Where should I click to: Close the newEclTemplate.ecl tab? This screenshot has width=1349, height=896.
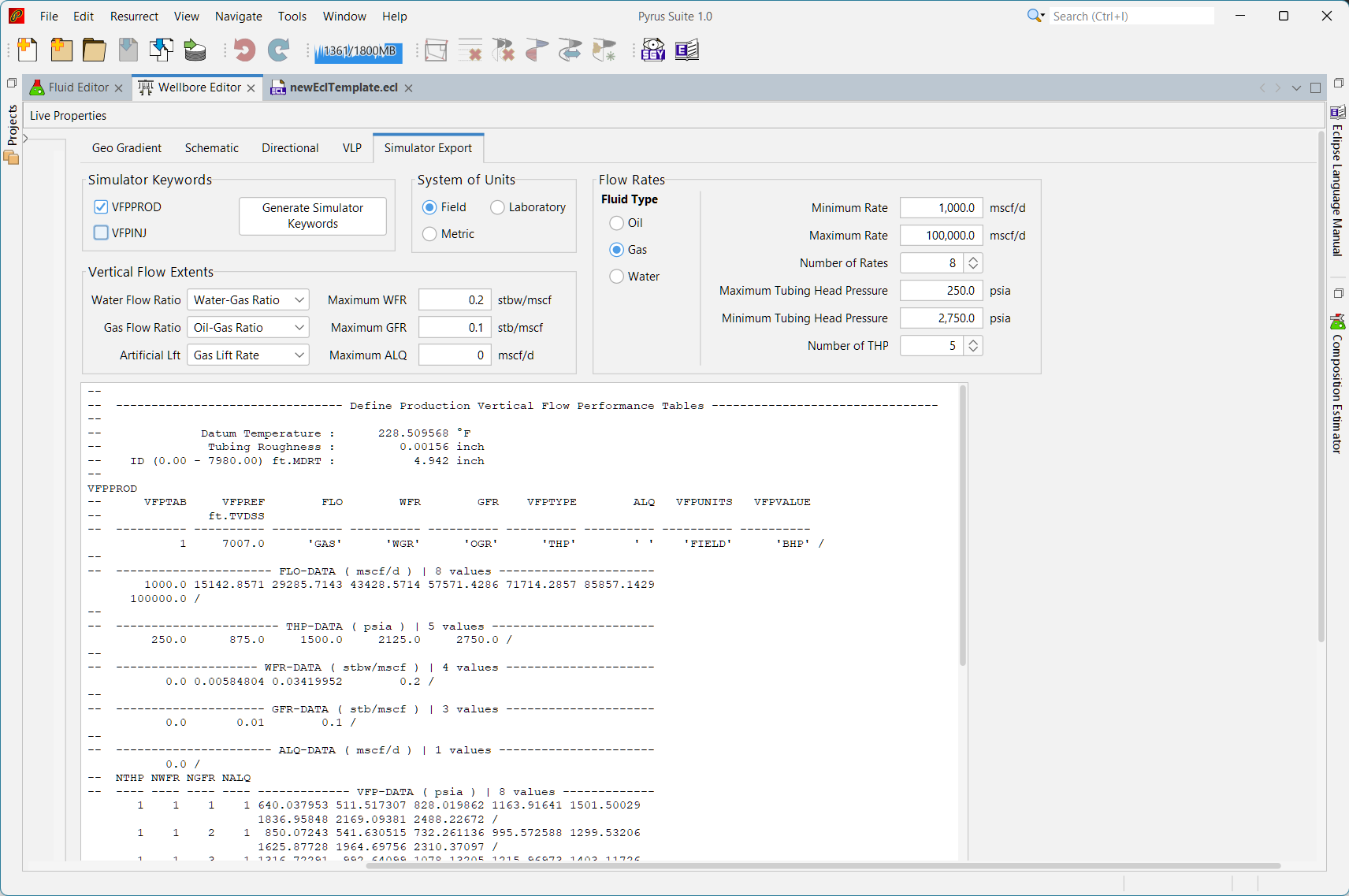click(409, 88)
